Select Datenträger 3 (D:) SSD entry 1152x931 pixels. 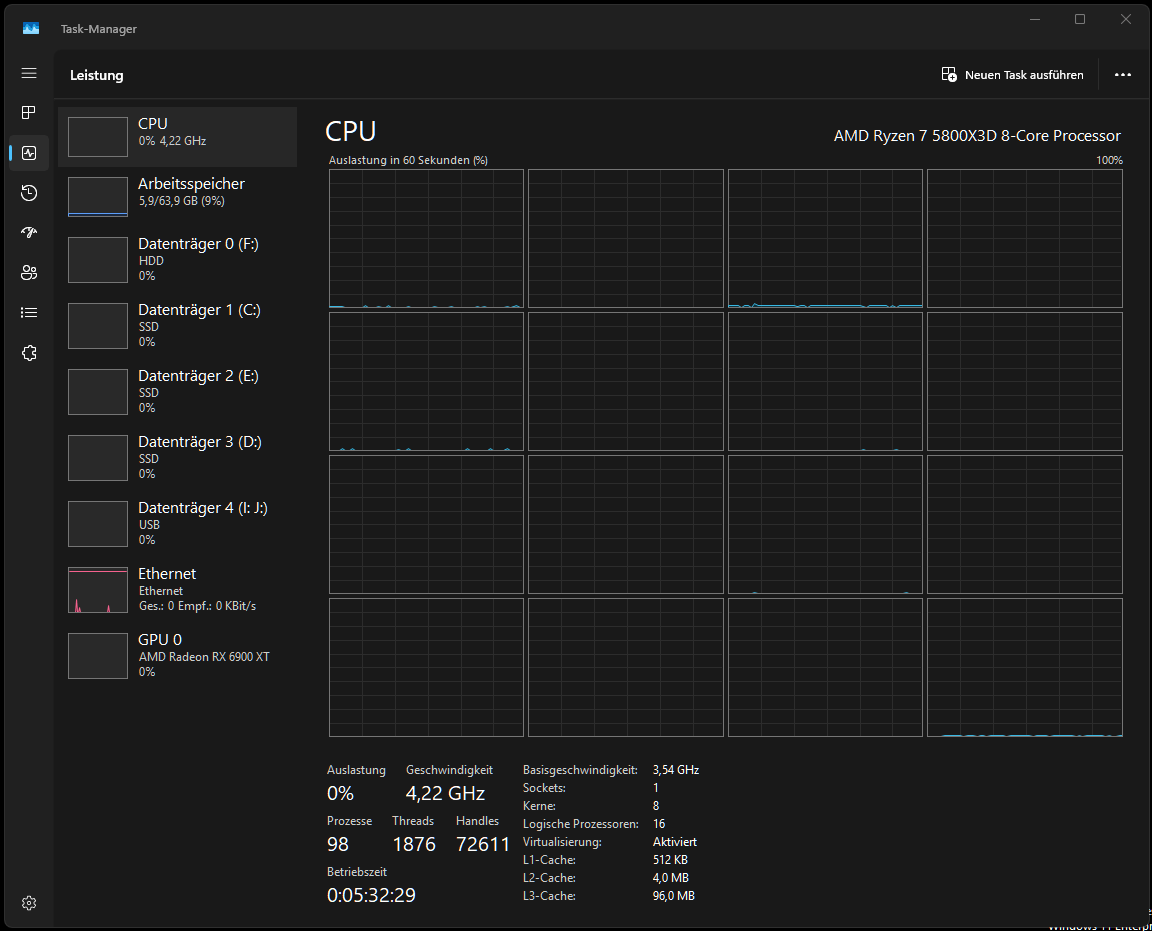177,458
